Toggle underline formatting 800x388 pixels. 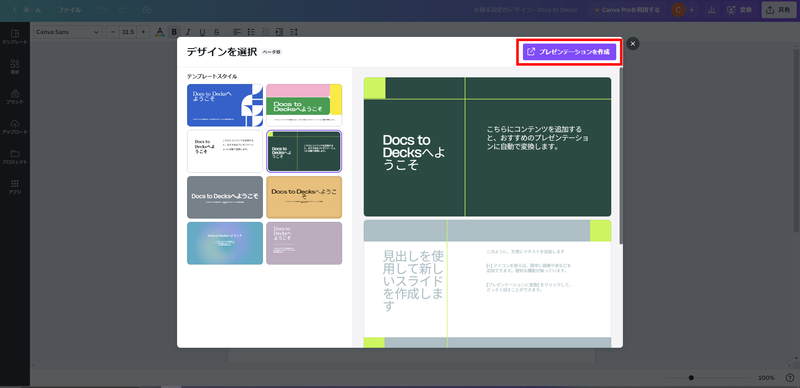coord(203,32)
